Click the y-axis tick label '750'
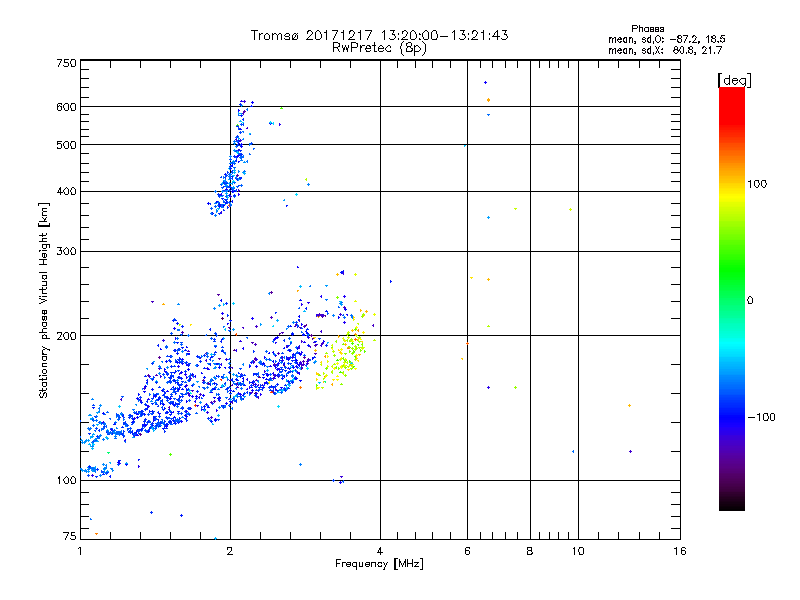Image resolution: width=800 pixels, height=600 pixels. coord(66,63)
